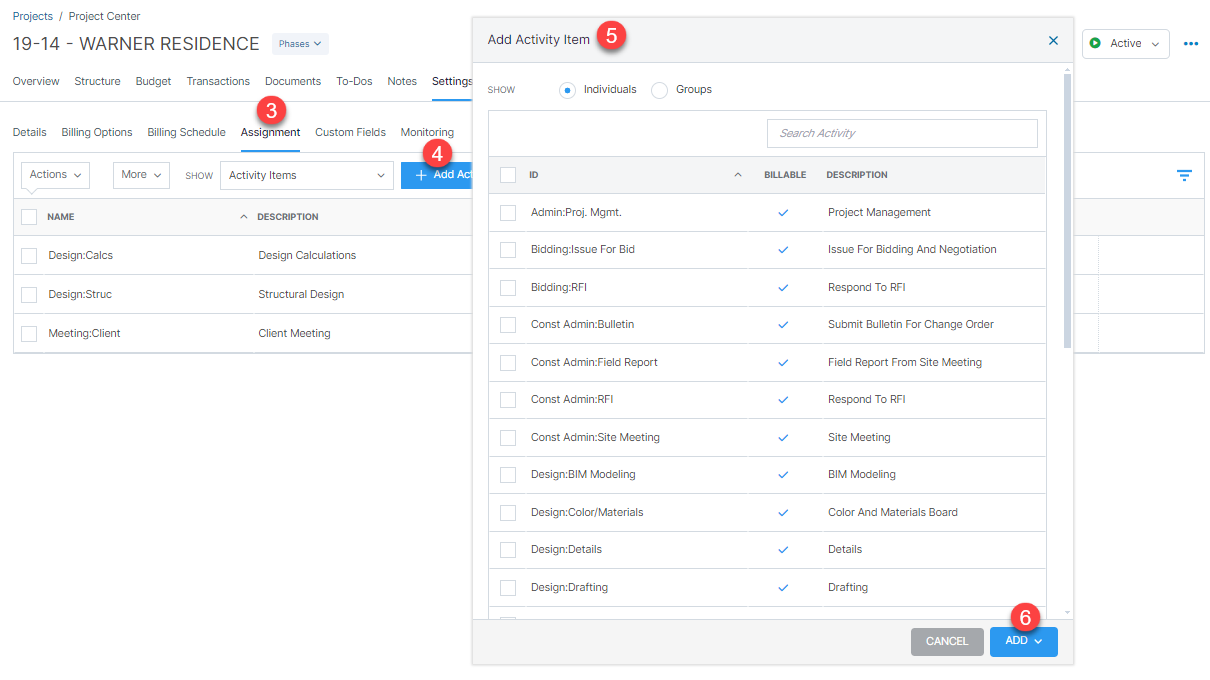Open the filter icon on the list
The image size is (1210, 680).
pyautogui.click(x=1184, y=175)
